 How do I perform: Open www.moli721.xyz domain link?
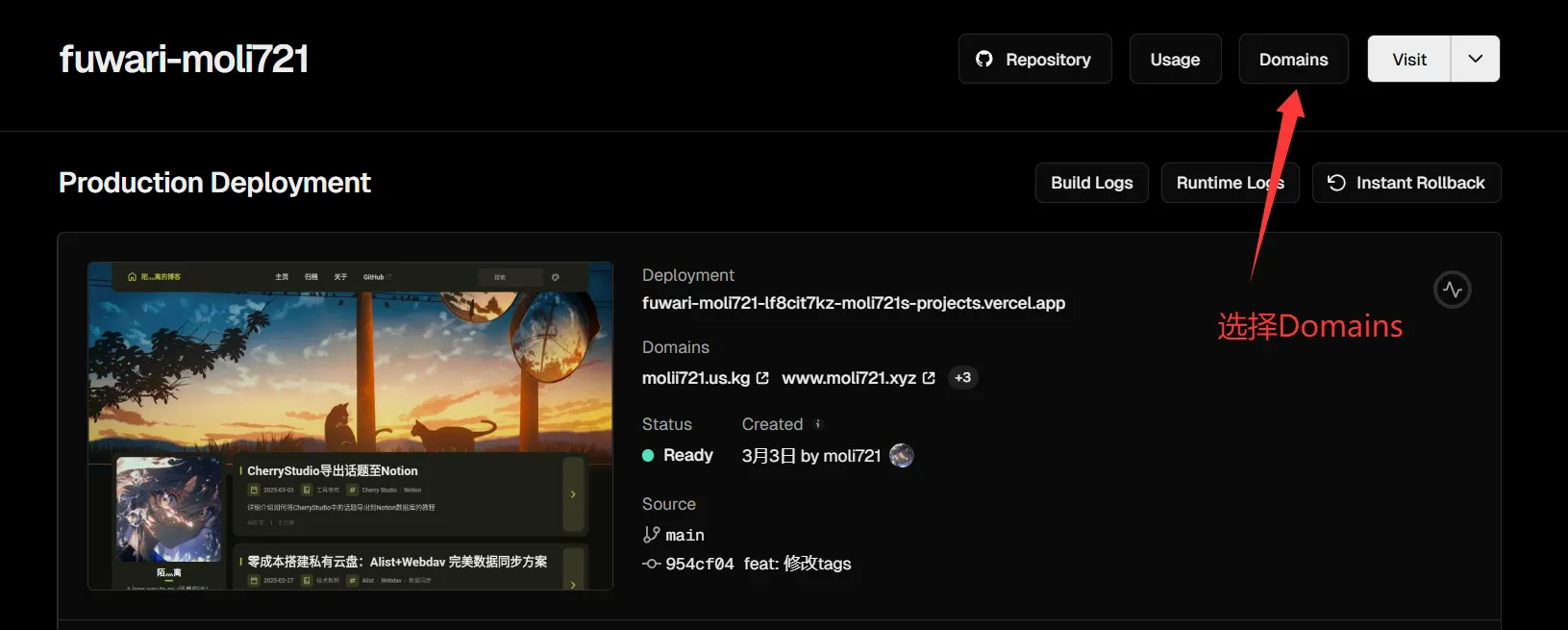point(849,378)
